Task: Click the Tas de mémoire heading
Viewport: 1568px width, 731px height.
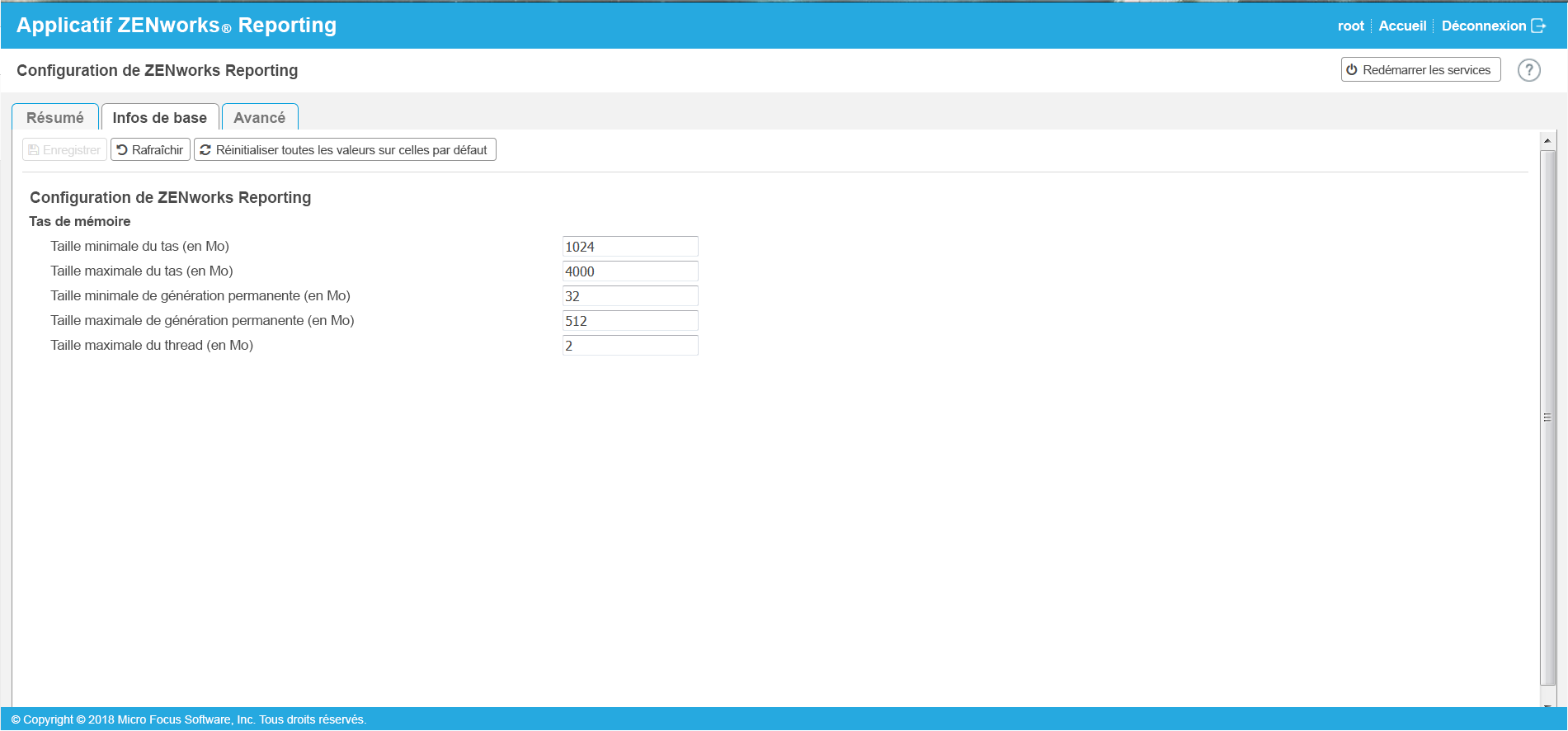Action: click(x=80, y=221)
